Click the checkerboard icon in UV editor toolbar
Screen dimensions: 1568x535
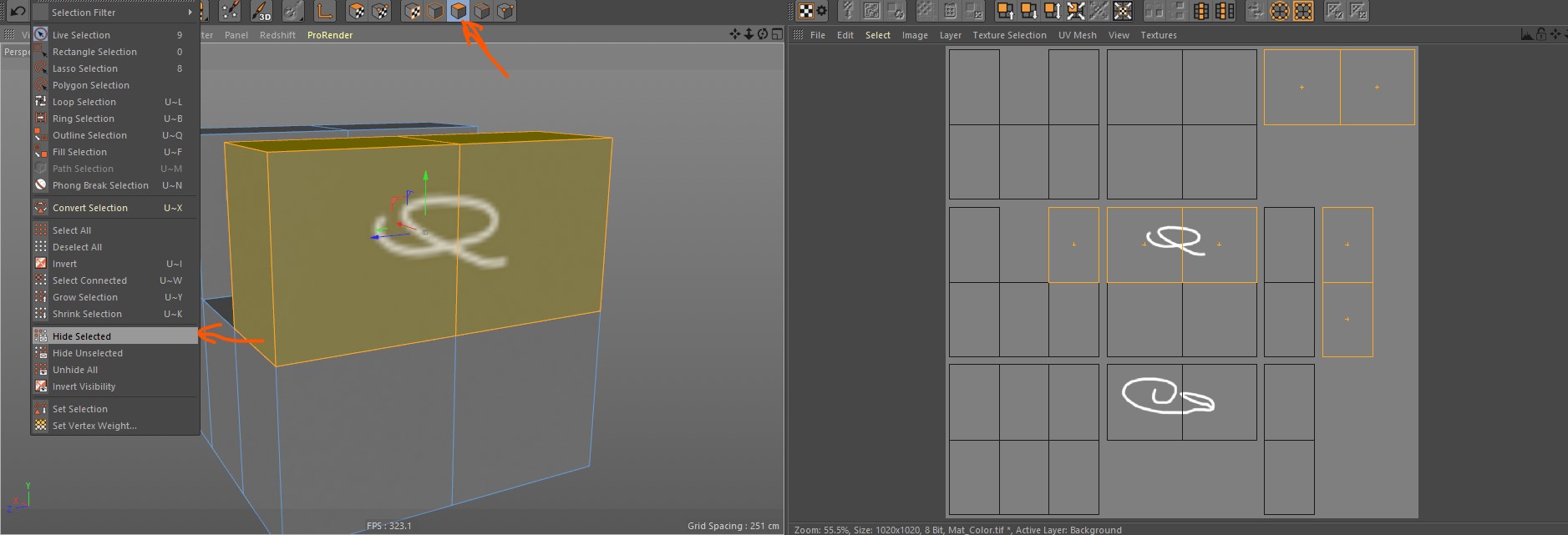click(x=805, y=11)
